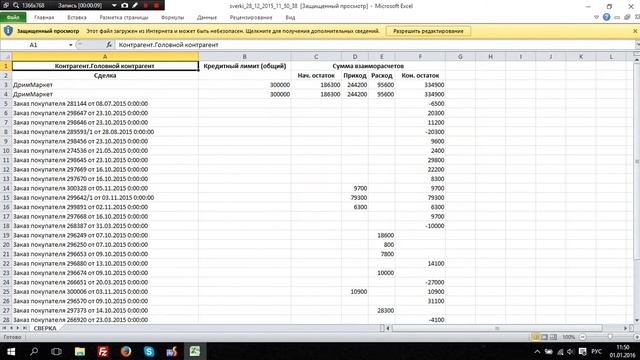Click the Защищенный просмотр message text

[x=48, y=31]
